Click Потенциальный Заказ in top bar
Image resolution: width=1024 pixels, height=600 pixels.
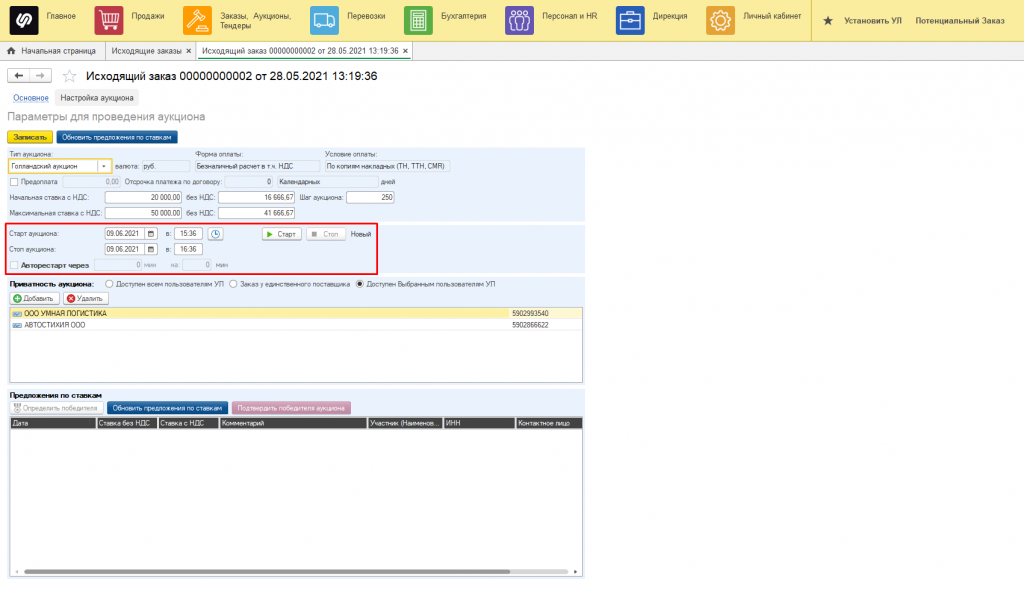[x=959, y=21]
